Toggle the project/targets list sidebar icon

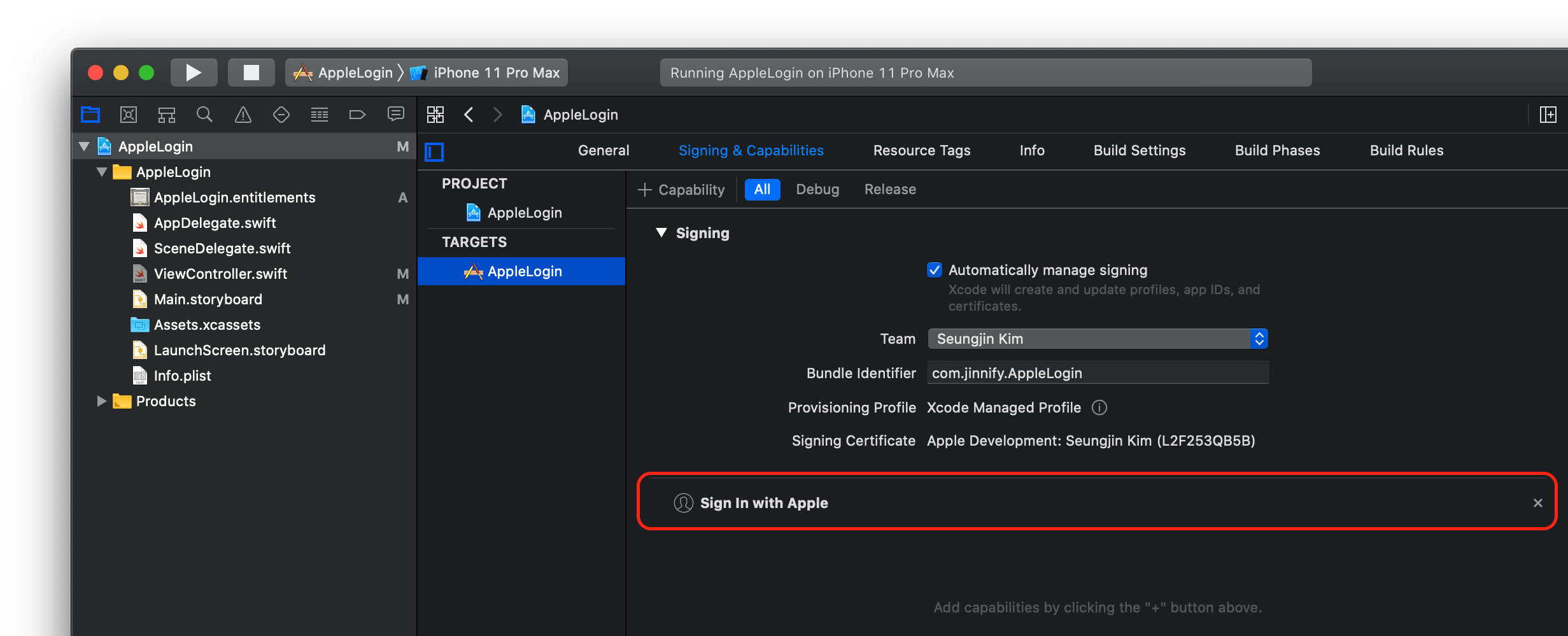pyautogui.click(x=434, y=152)
